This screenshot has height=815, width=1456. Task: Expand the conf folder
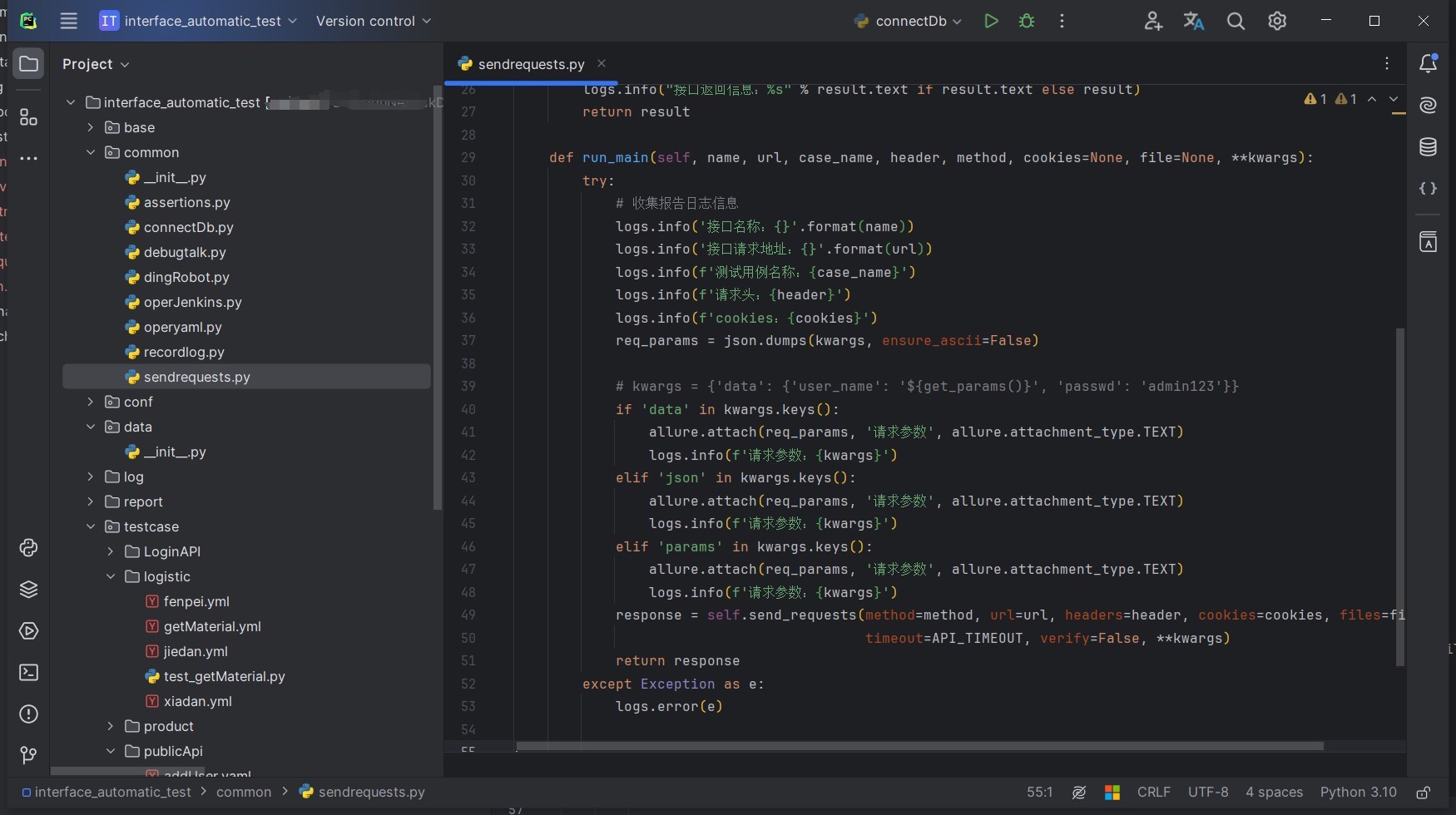tap(91, 402)
